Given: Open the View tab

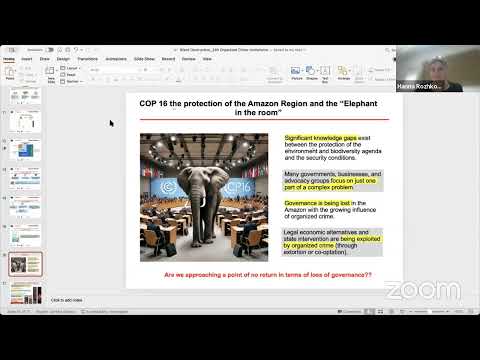Looking at the screenshot, I should coord(207,59).
